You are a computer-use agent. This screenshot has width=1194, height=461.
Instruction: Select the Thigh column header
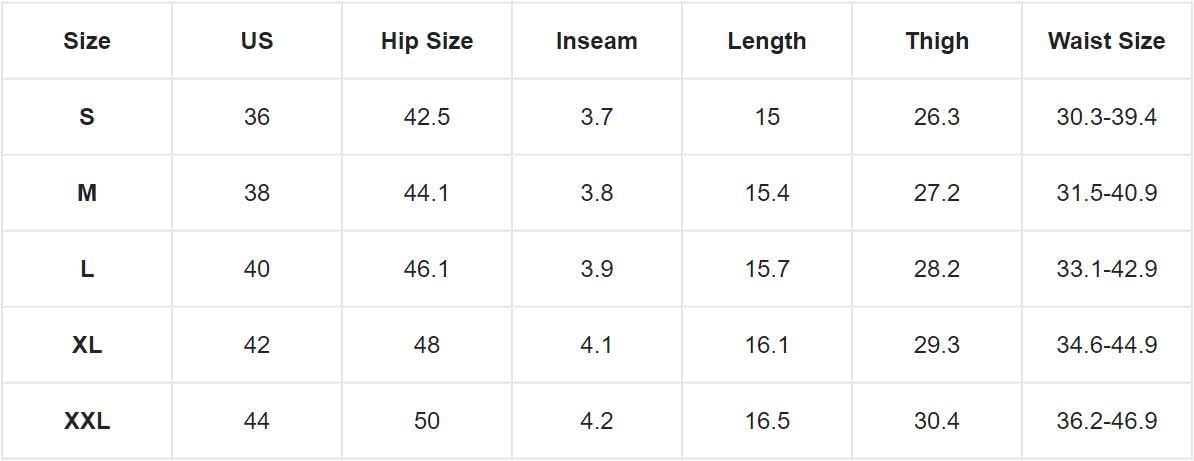[x=937, y=40]
